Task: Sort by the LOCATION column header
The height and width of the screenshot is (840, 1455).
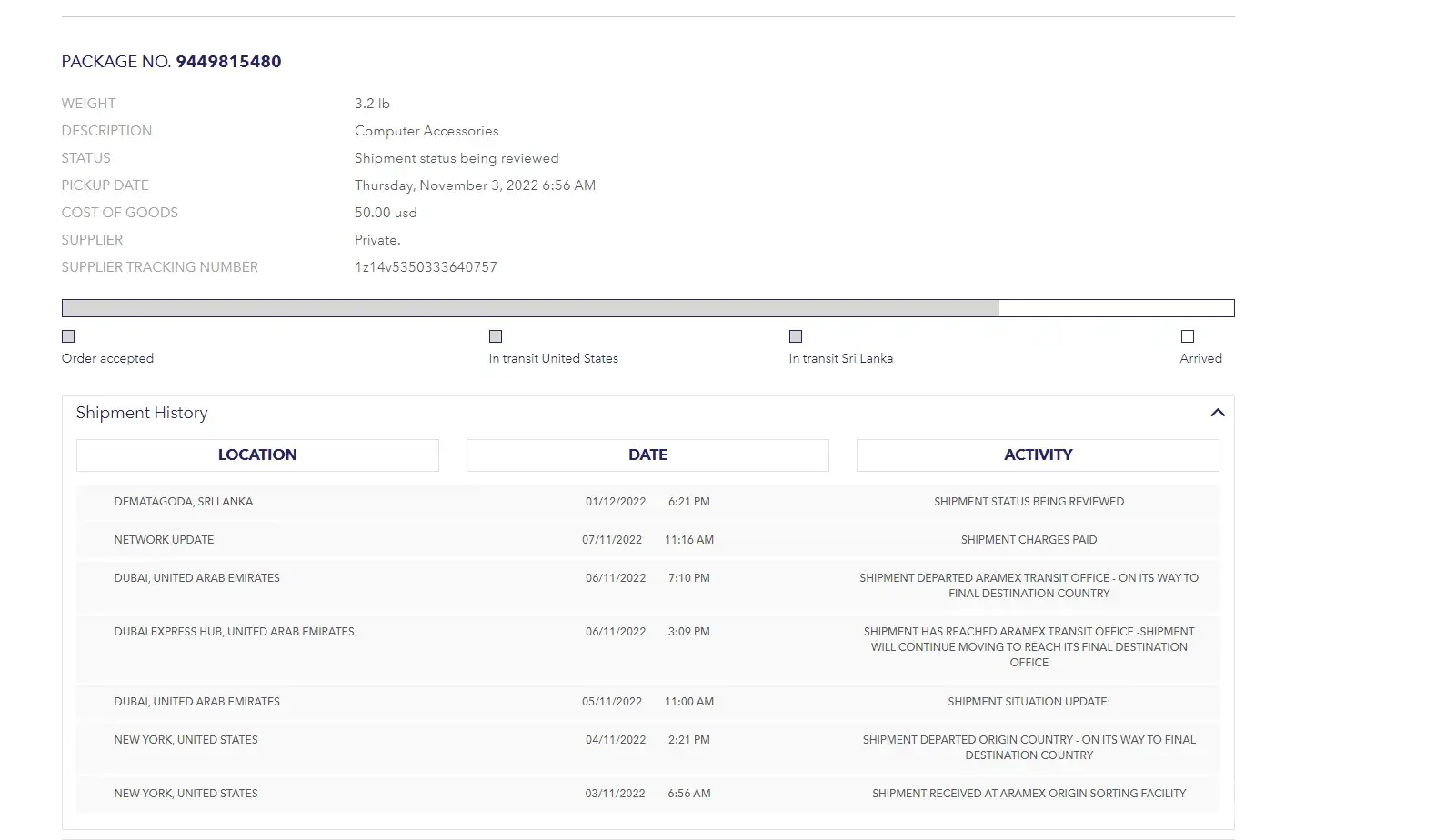Action: point(257,455)
